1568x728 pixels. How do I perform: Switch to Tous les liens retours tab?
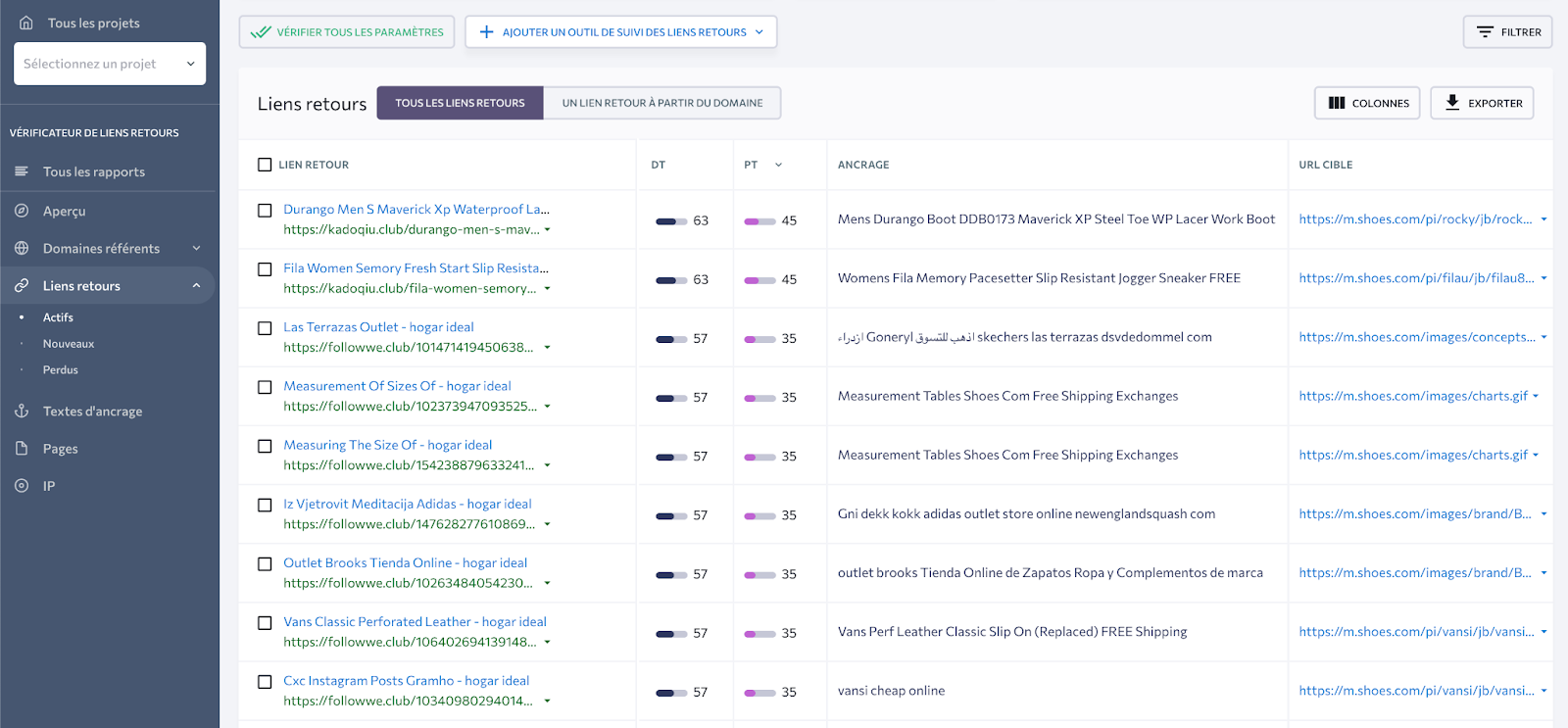tap(460, 103)
